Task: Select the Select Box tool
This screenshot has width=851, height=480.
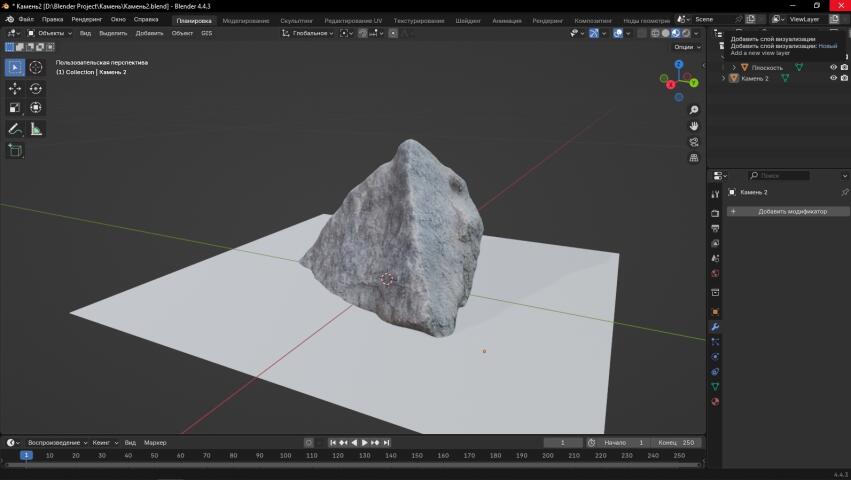Action: (x=15, y=67)
